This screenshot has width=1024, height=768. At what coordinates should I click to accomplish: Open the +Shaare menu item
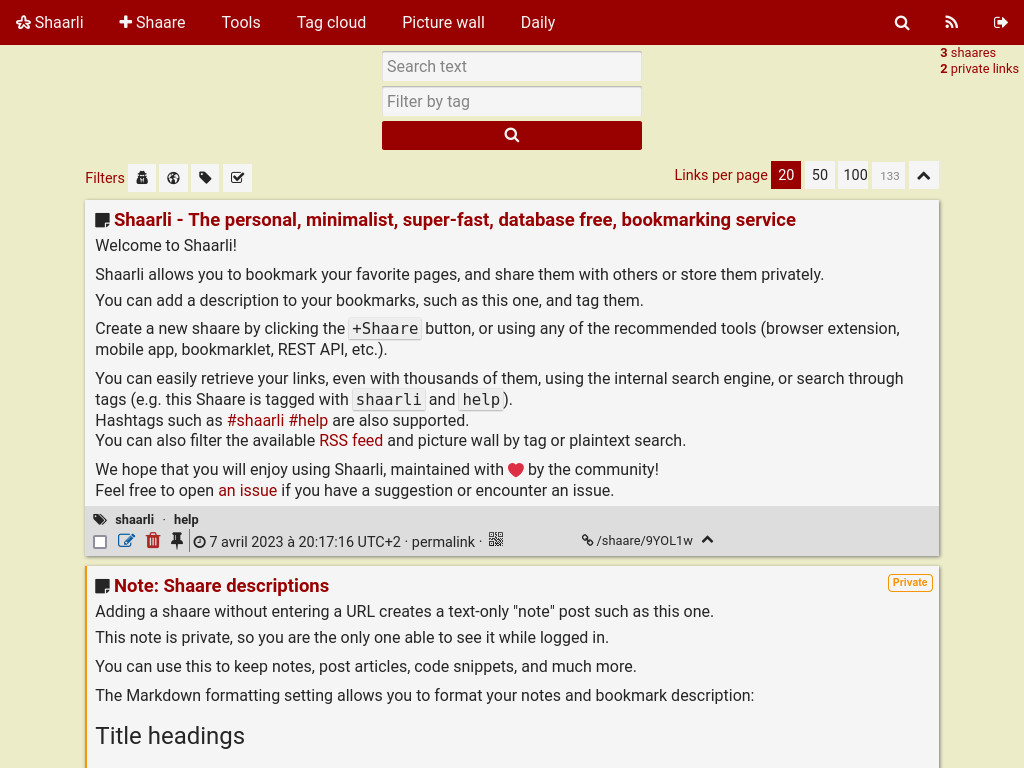pos(152,23)
